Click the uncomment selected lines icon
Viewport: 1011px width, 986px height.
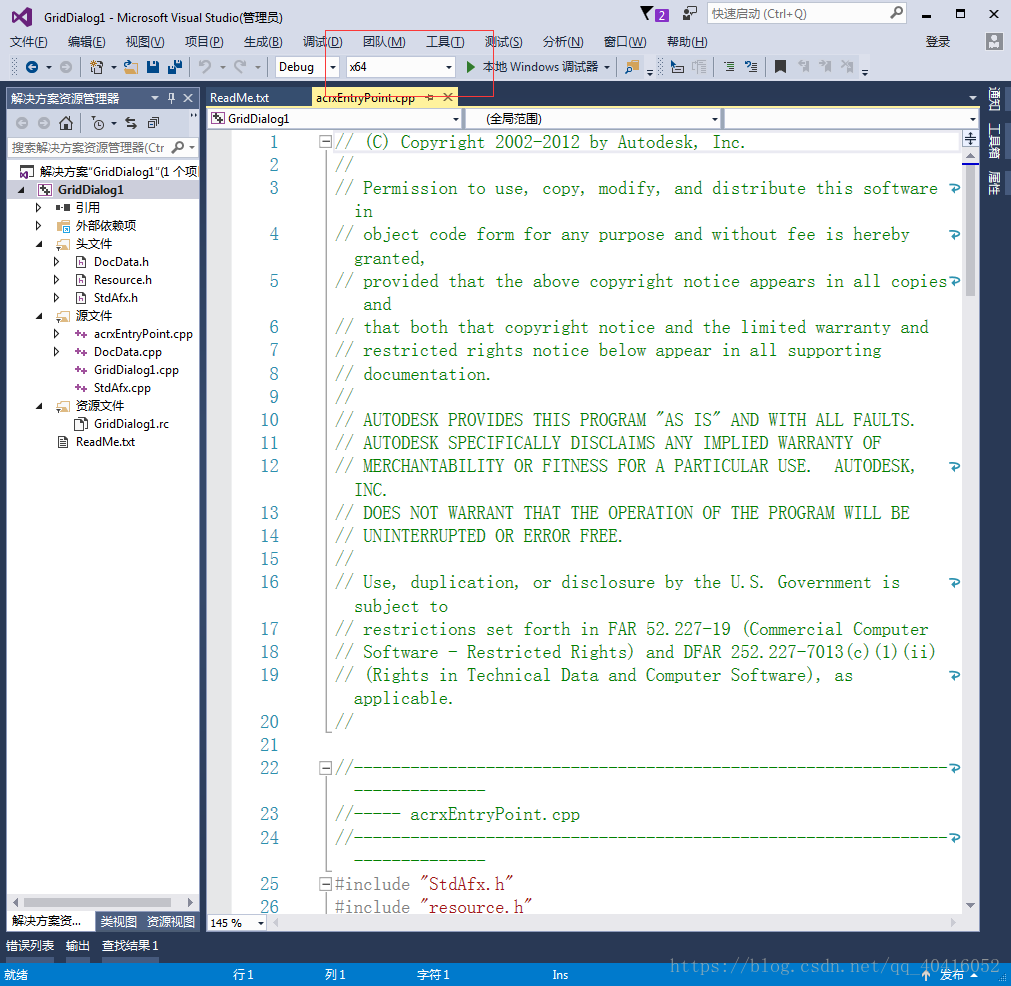(751, 67)
